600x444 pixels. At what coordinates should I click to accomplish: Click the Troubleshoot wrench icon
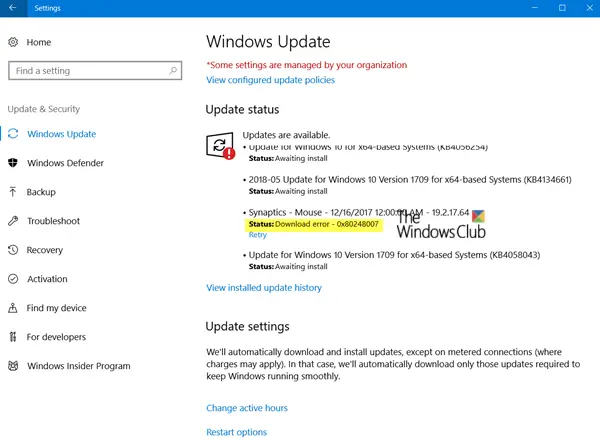(13, 221)
